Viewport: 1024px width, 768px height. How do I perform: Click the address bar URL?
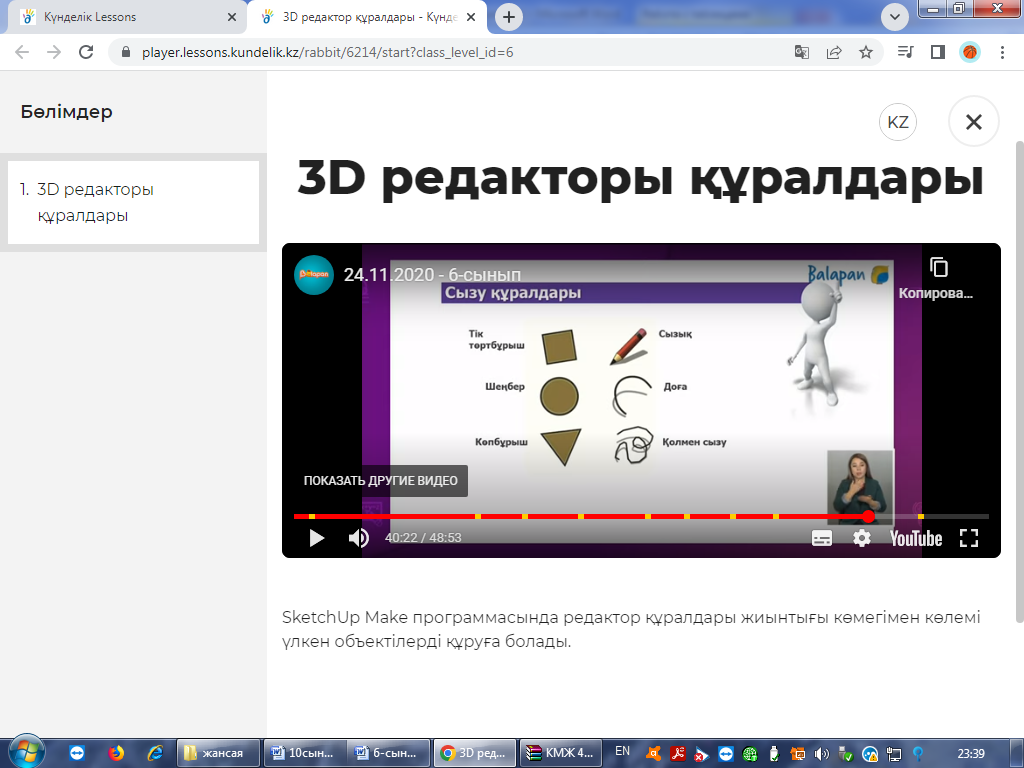coord(327,52)
